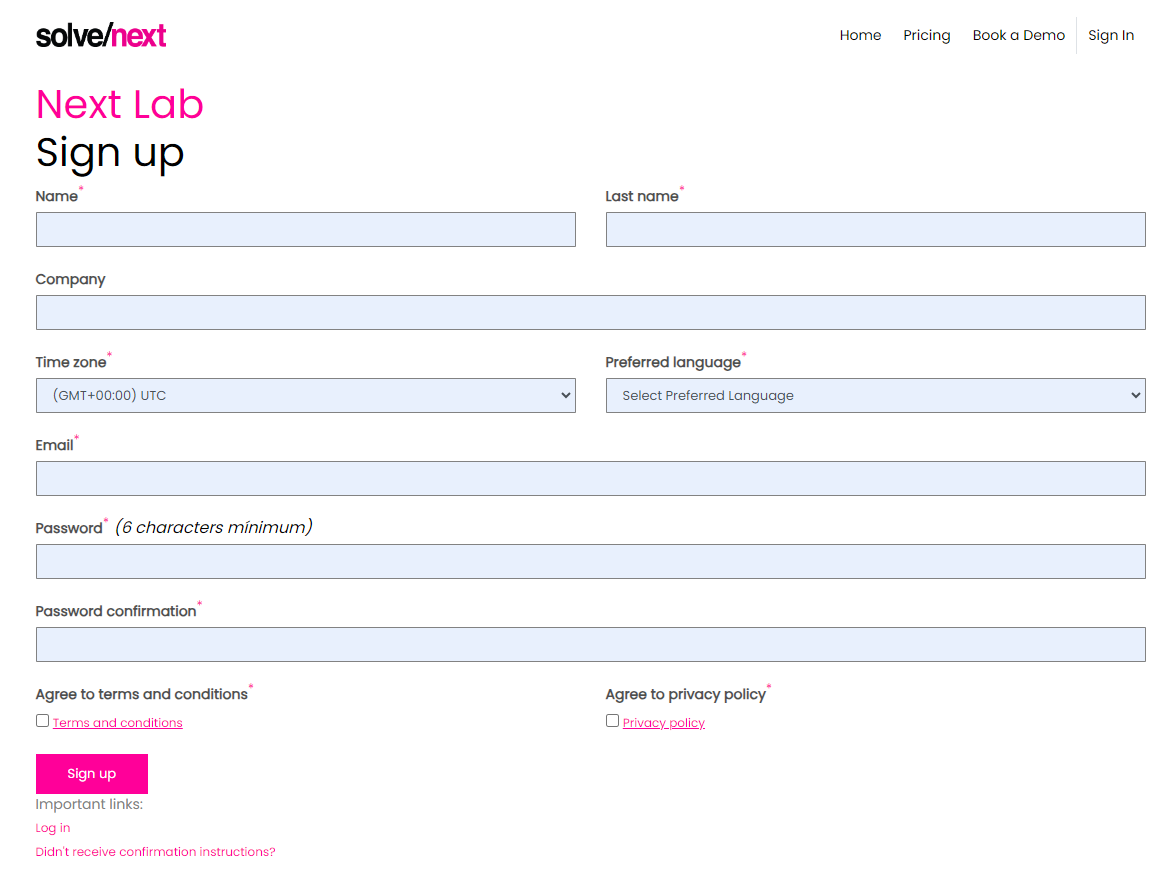Navigate to the Home menu item
The height and width of the screenshot is (885, 1175).
point(860,35)
